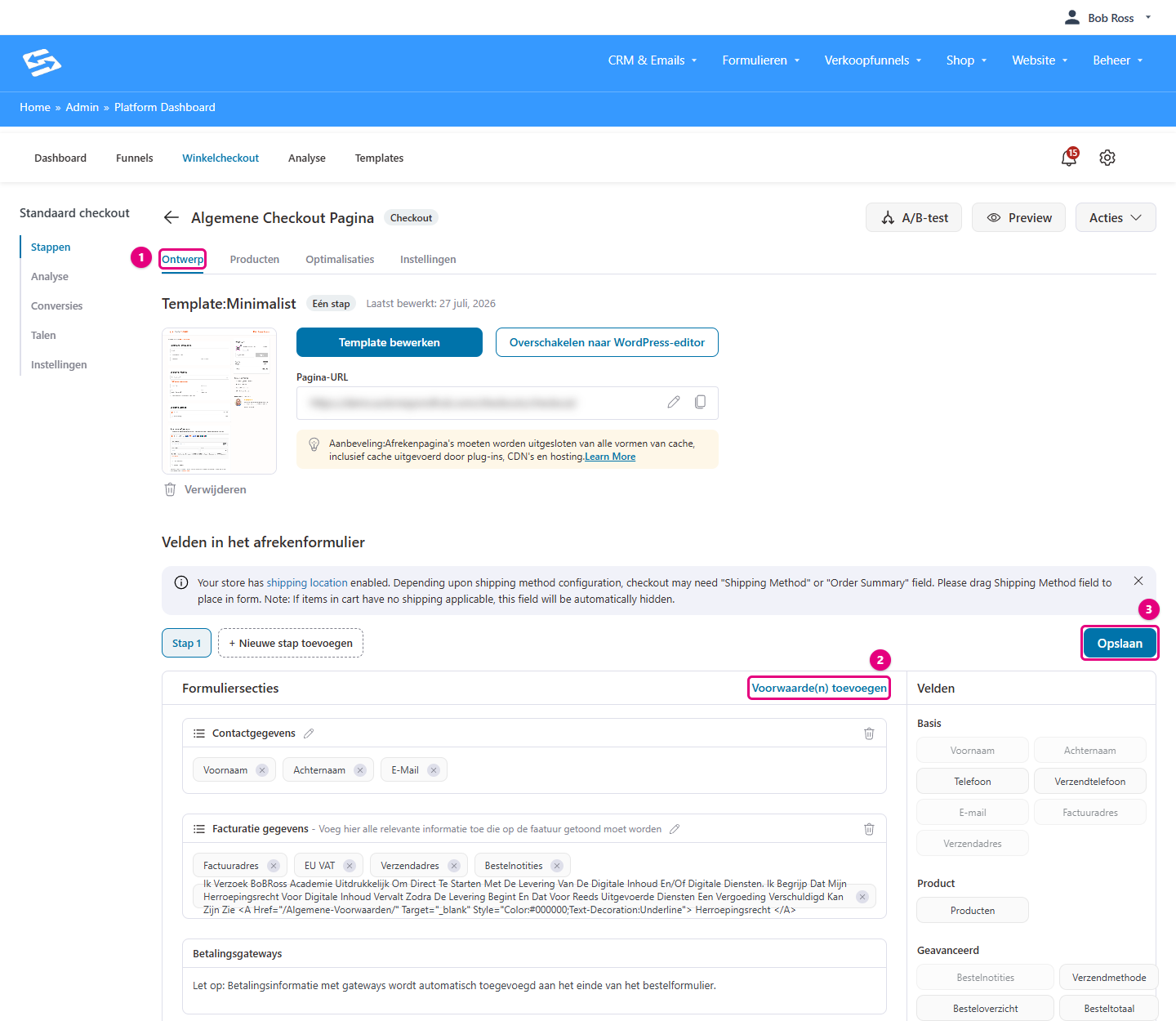This screenshot has height=1021, width=1176.
Task: Open the notifications bell icon
Action: click(x=1069, y=158)
